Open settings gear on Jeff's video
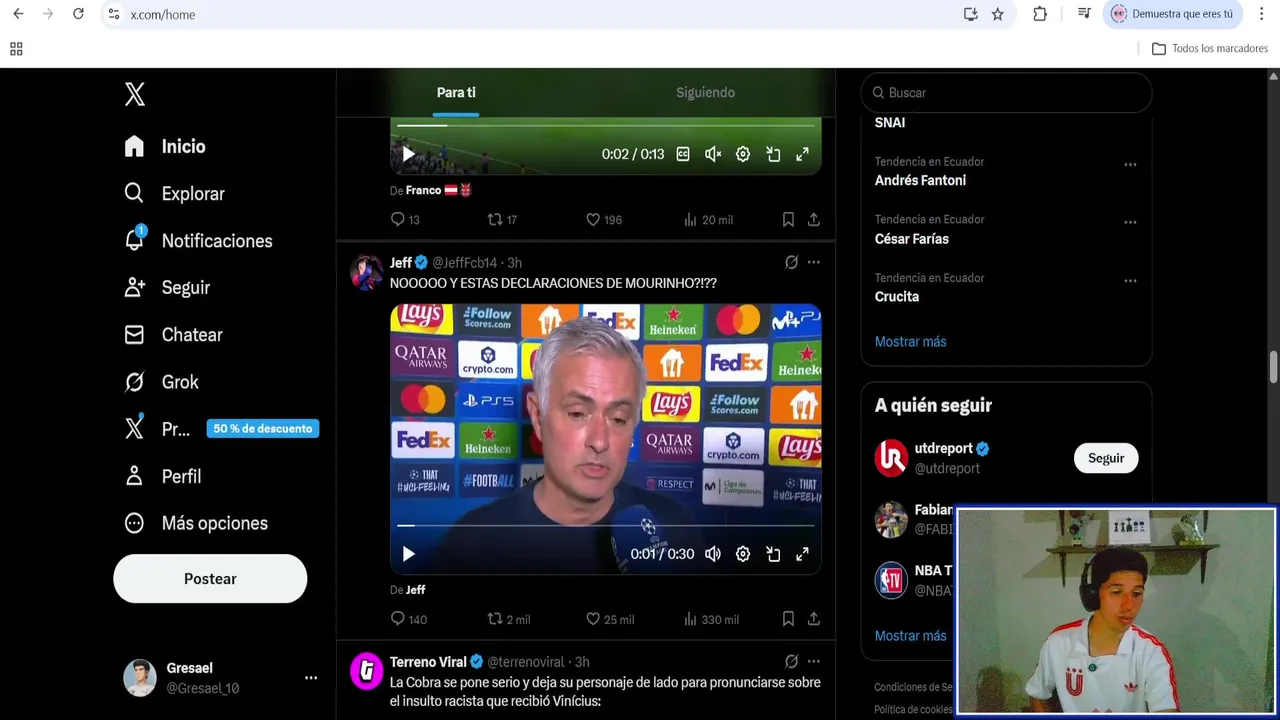This screenshot has height=720, width=1280. tap(743, 554)
